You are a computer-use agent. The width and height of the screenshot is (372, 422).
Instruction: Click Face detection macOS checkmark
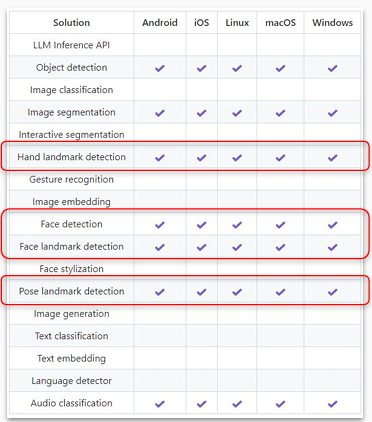click(x=280, y=225)
